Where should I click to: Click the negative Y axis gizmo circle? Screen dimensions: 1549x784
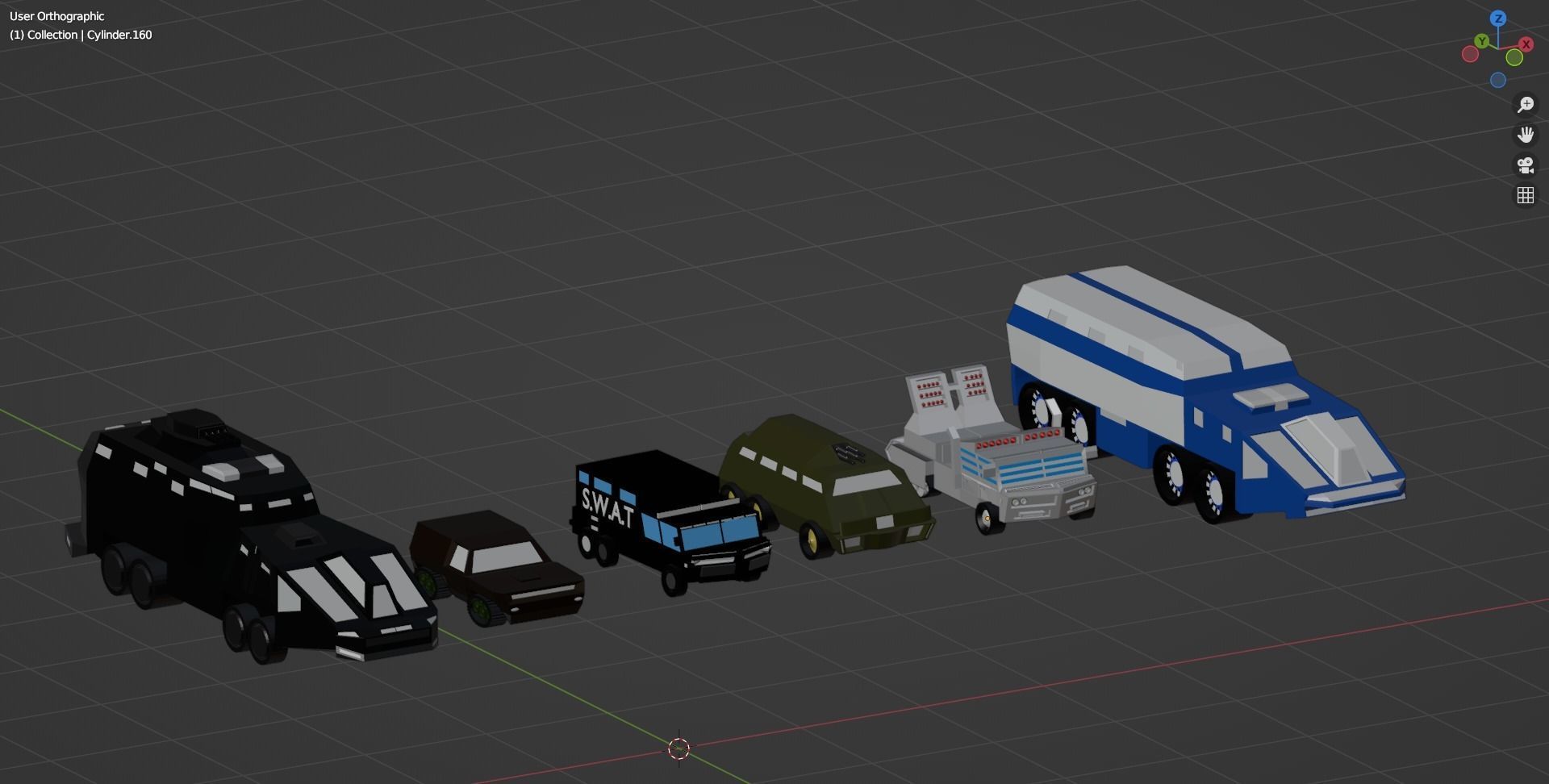(x=1514, y=57)
